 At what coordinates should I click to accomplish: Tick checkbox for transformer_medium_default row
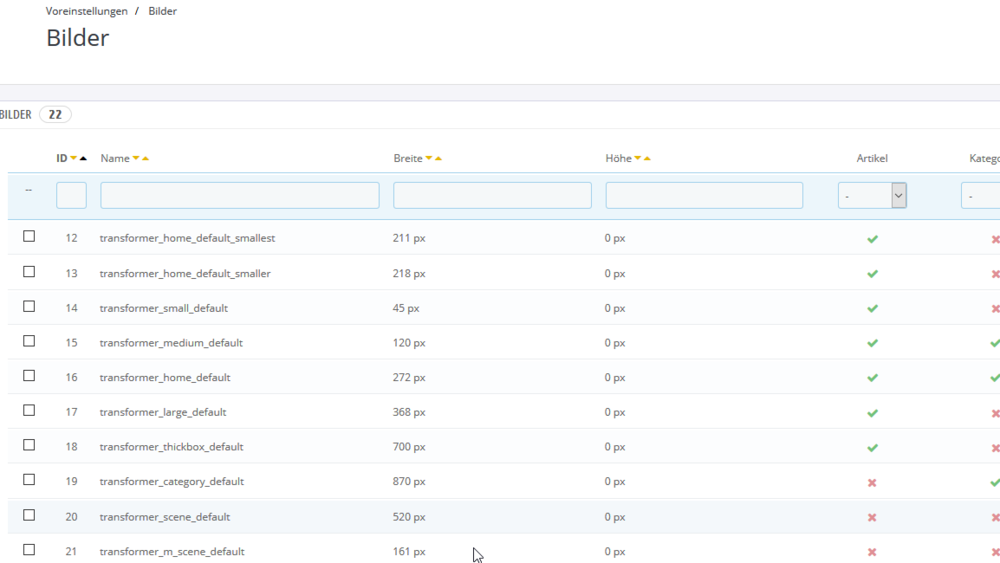coord(29,341)
